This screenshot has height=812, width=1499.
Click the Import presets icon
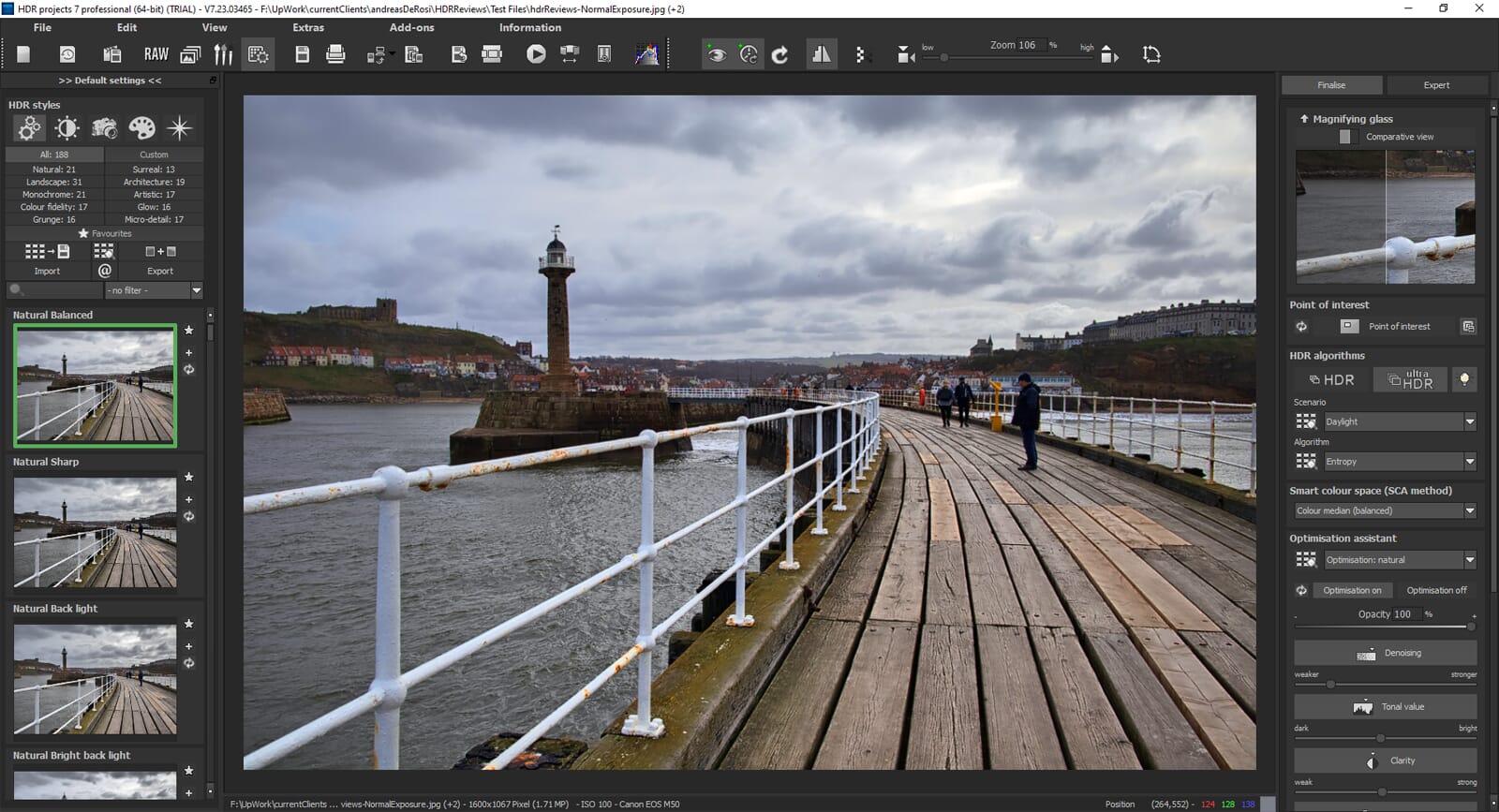47,252
